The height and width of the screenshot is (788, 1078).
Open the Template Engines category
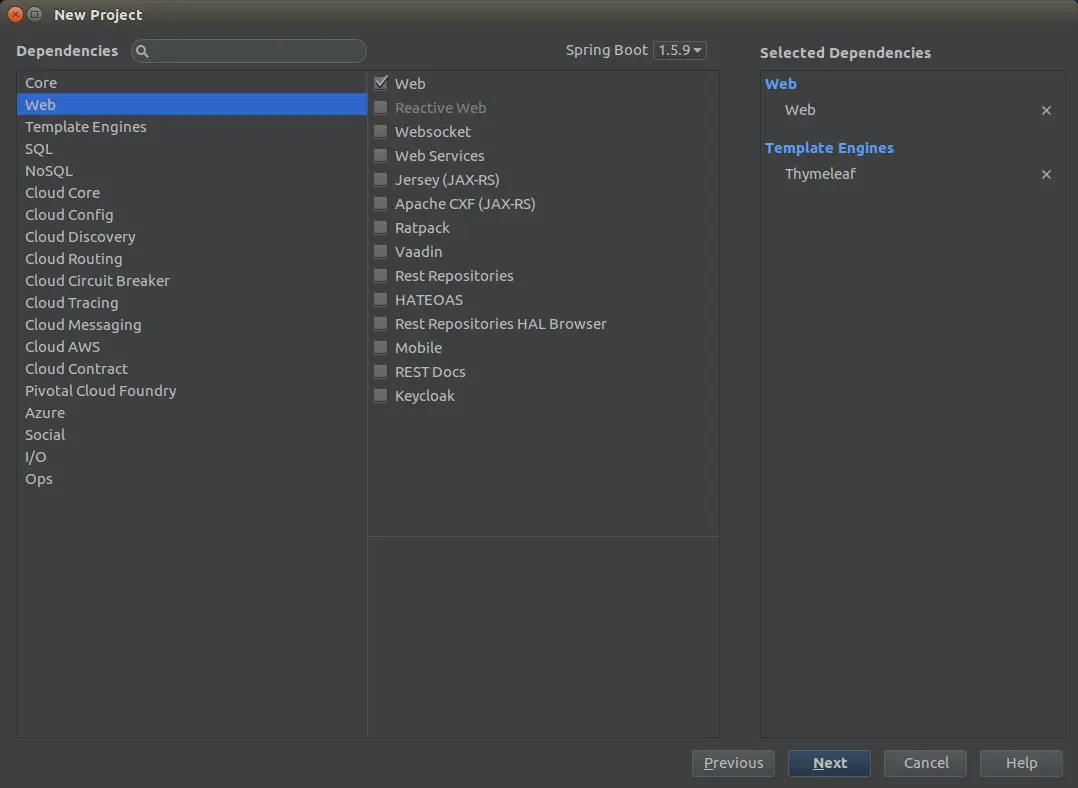point(192,127)
